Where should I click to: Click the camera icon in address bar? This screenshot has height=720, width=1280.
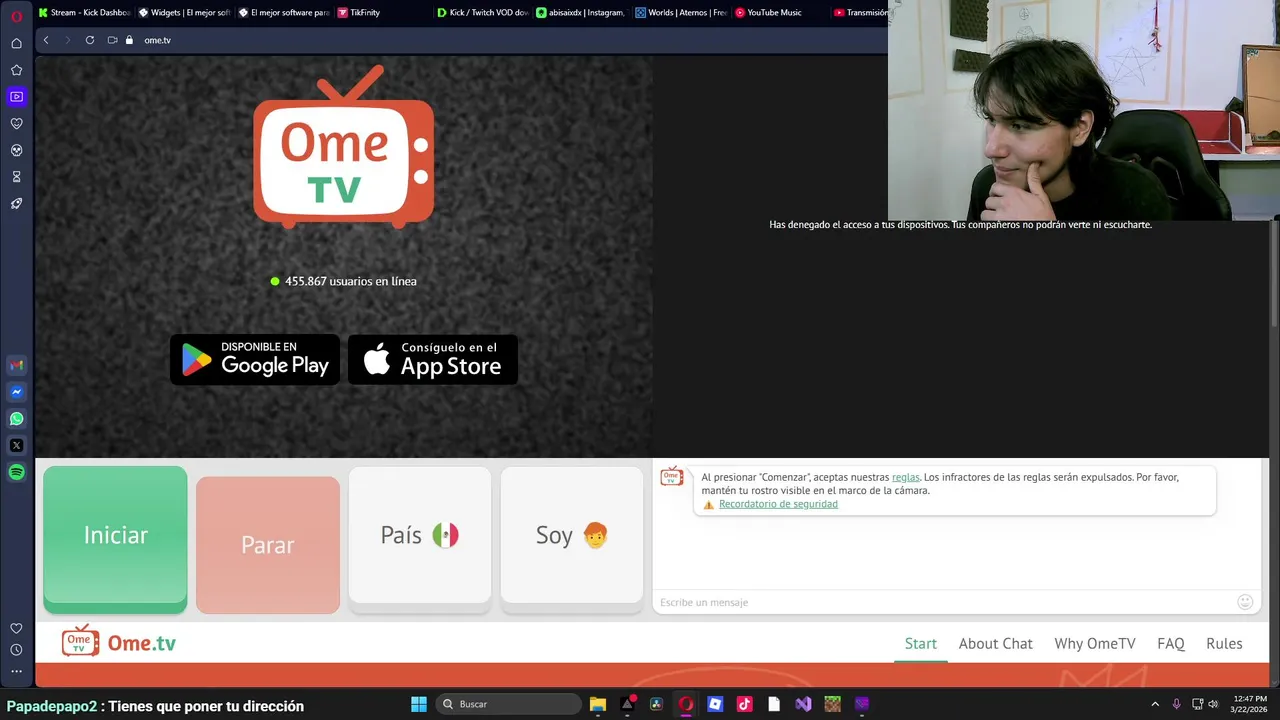pyautogui.click(x=112, y=40)
